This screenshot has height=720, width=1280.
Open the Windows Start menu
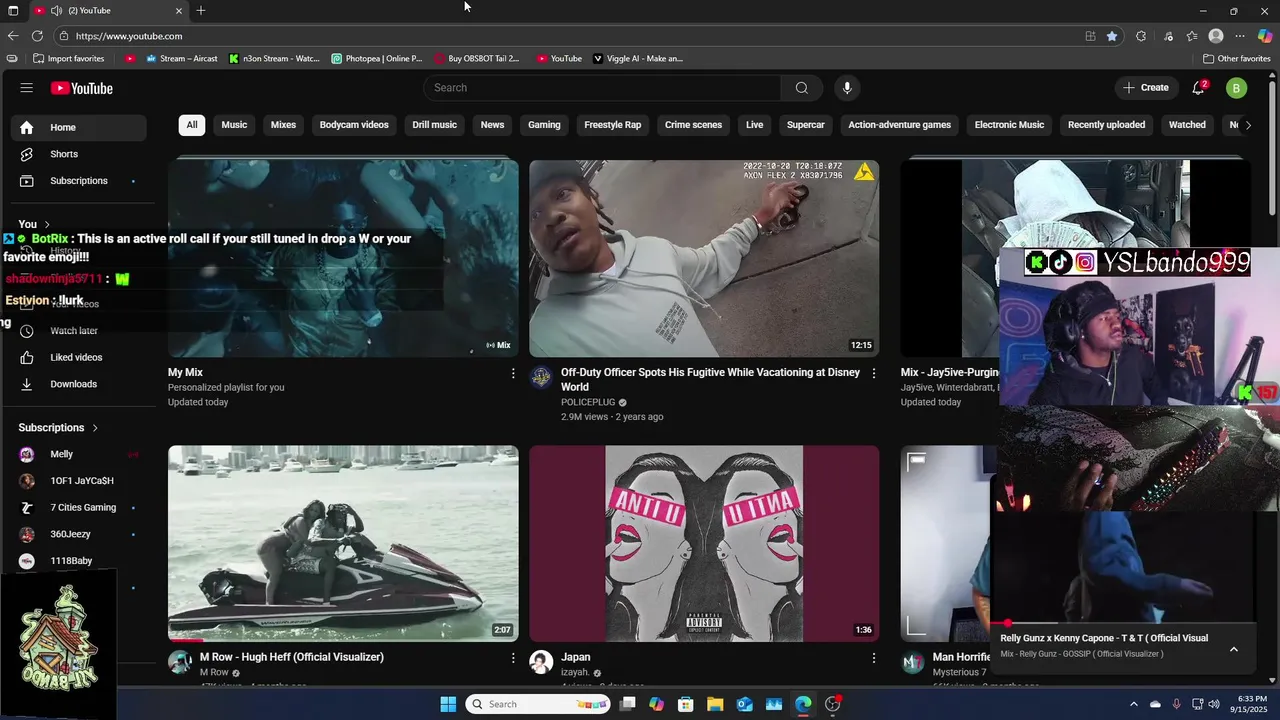tap(448, 704)
